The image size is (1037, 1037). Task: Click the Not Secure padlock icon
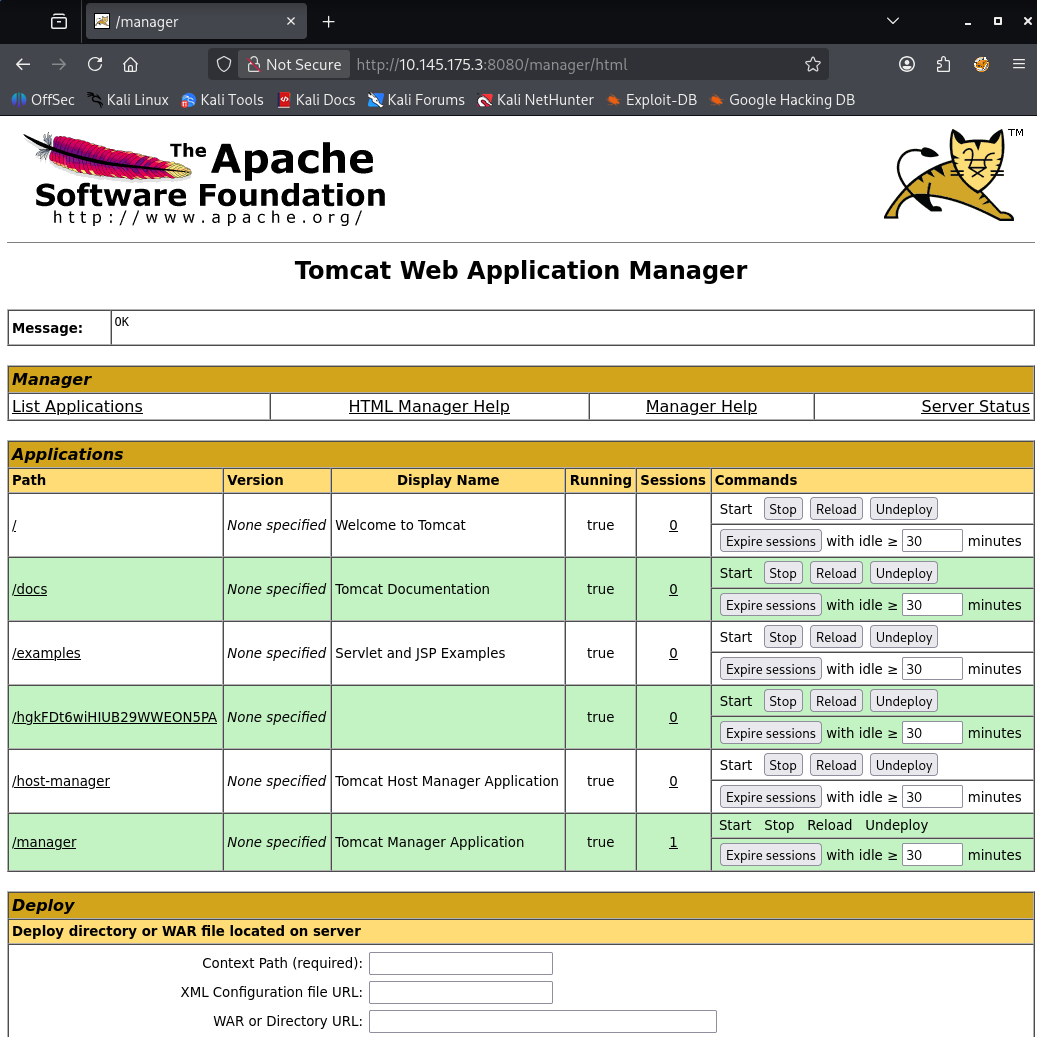254,64
